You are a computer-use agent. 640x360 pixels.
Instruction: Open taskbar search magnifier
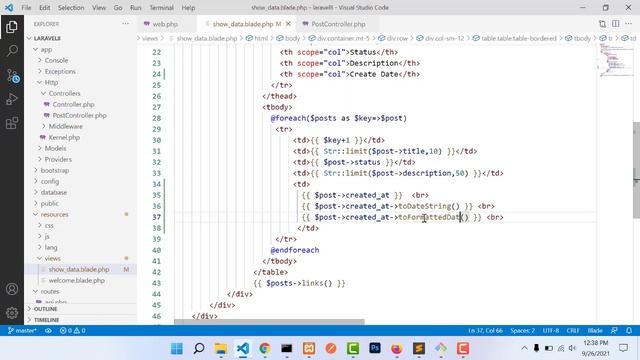point(199,349)
